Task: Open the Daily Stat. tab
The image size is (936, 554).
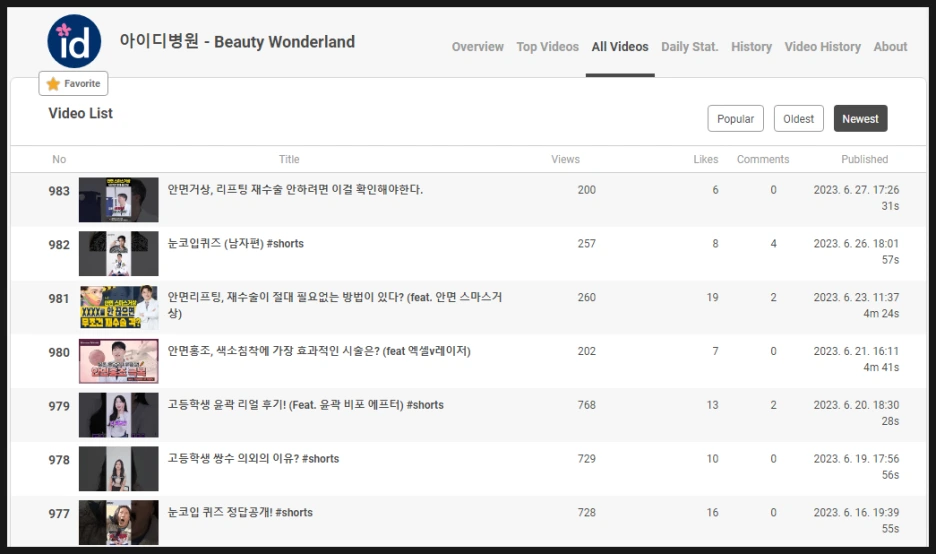Action: coord(689,47)
